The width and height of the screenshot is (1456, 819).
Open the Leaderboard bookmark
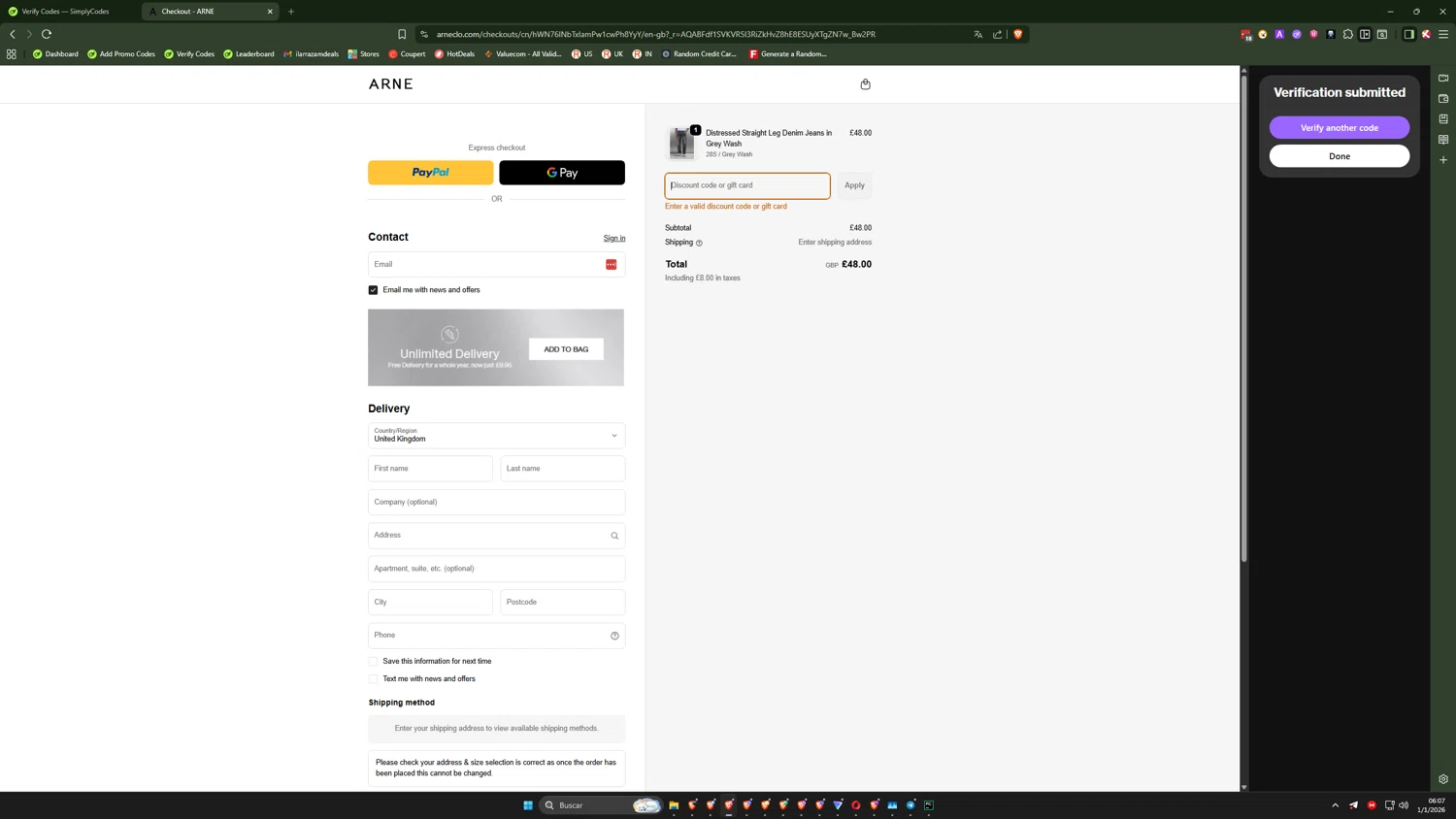[x=248, y=54]
